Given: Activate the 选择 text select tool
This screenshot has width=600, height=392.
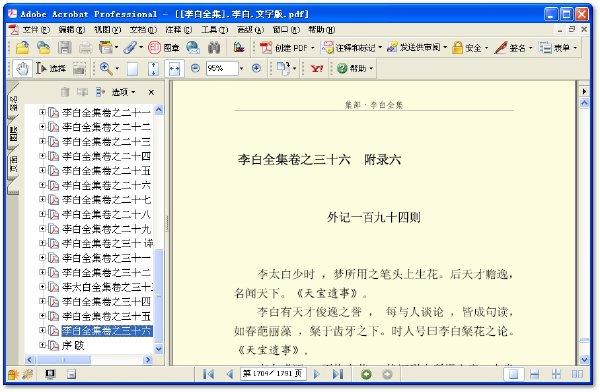Looking at the screenshot, I should coord(51,69).
